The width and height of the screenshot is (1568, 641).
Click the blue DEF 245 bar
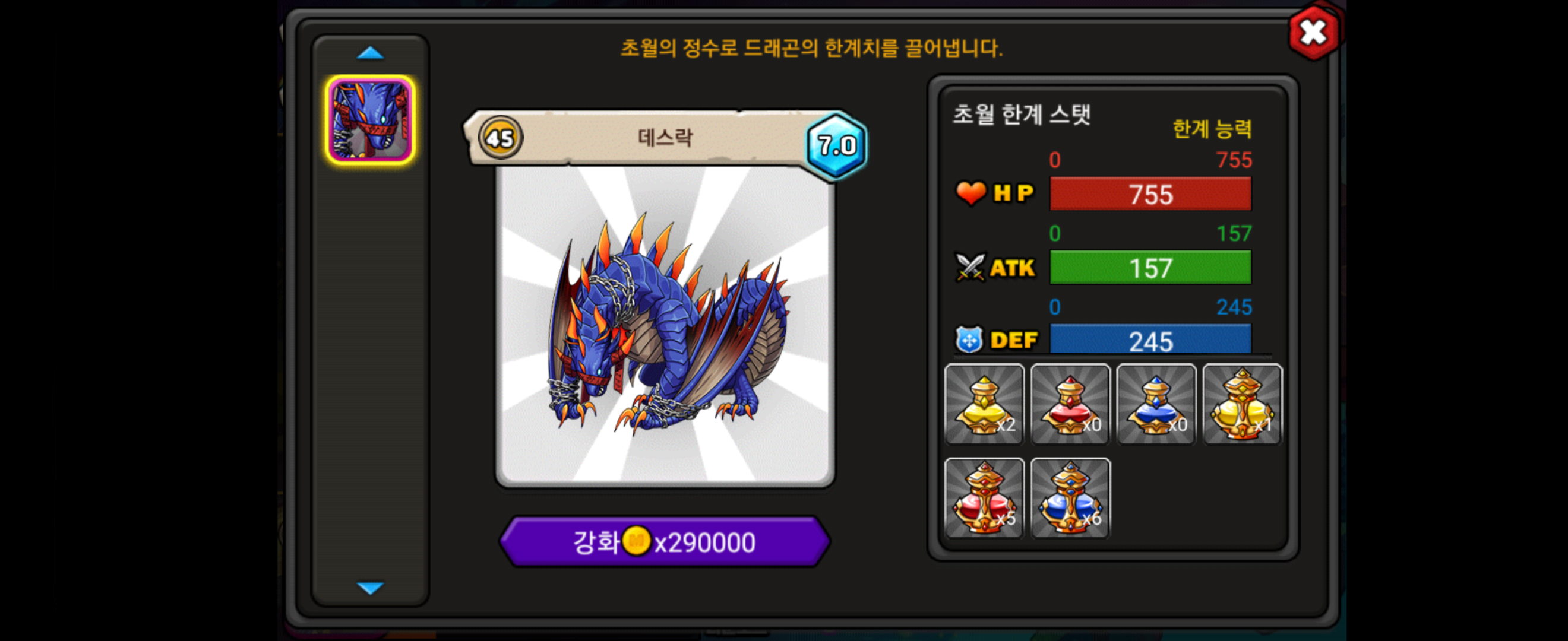(1150, 339)
